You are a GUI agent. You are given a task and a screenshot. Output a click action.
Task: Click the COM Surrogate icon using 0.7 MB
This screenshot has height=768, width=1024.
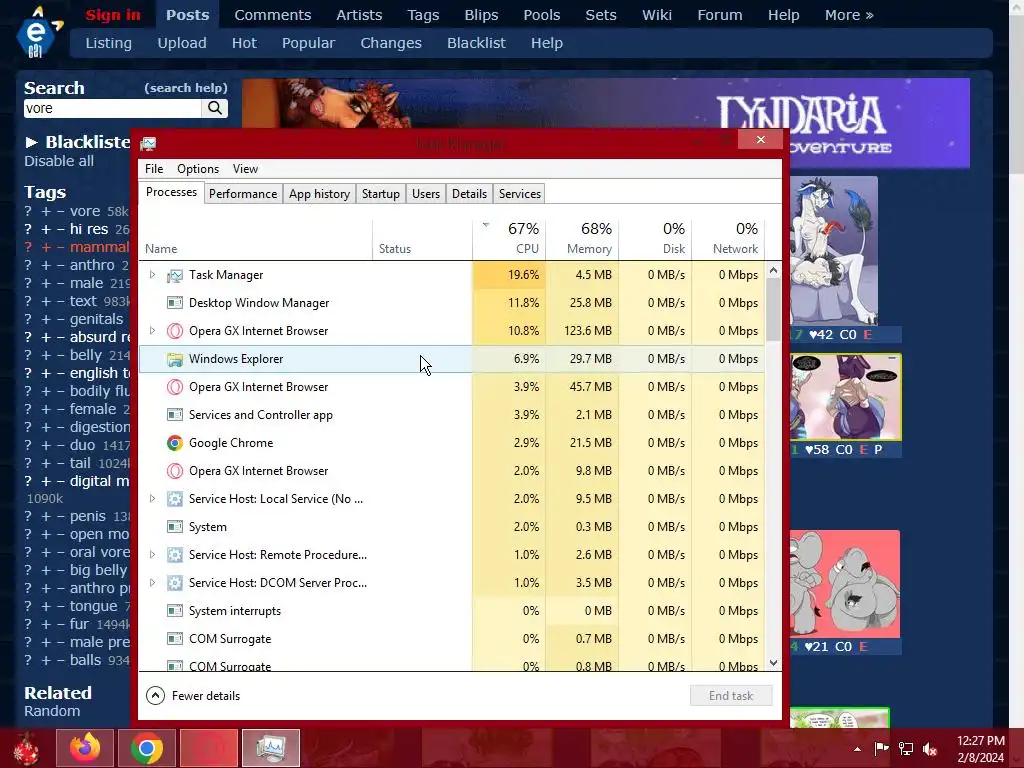174,639
